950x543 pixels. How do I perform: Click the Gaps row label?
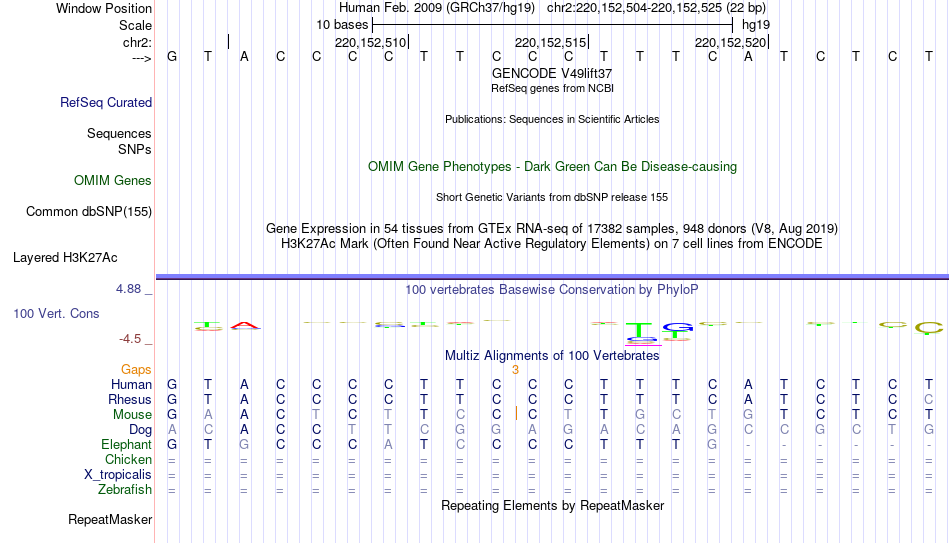point(136,370)
